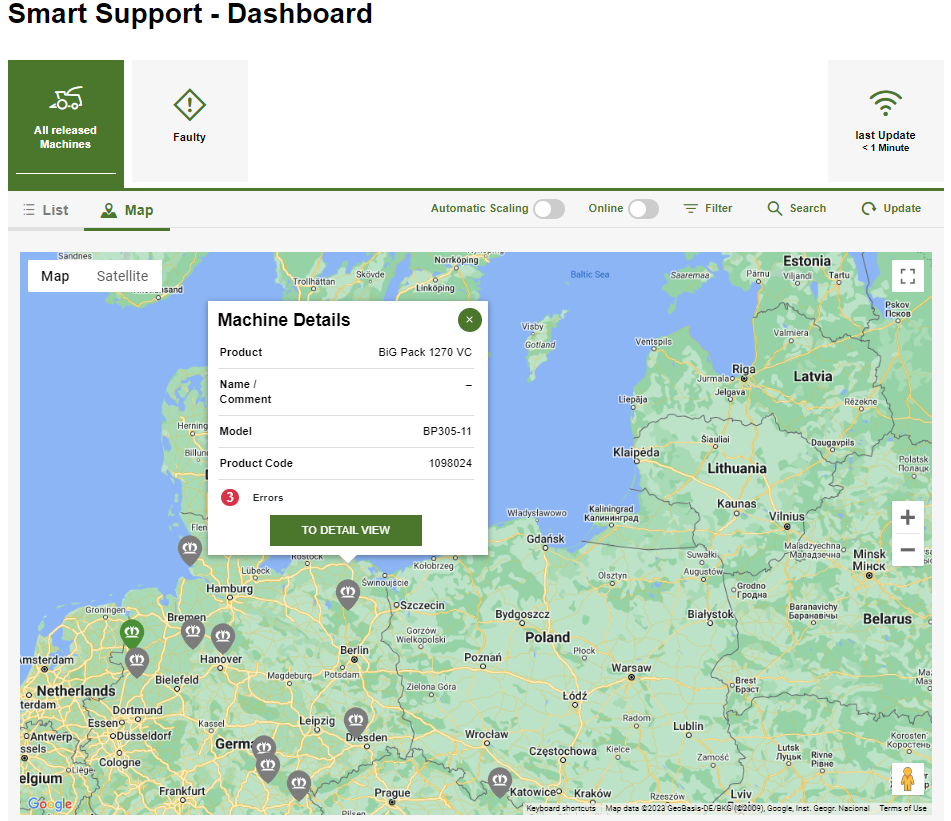Screen dimensions: 951x821
Task: Switch to the List tab
Action: pos(46,210)
